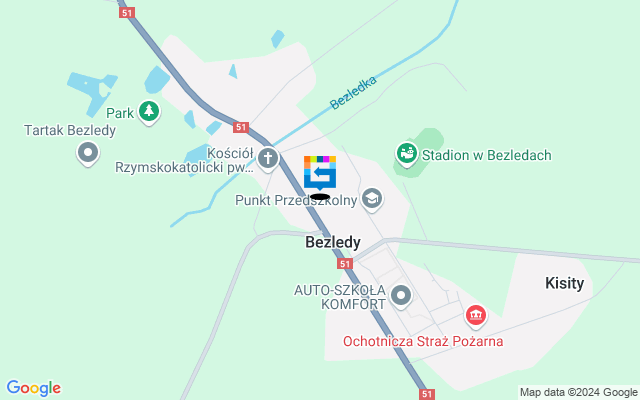Select the Punkt Przedszkolny school pin
This screenshot has height=400, width=640.
372,199
